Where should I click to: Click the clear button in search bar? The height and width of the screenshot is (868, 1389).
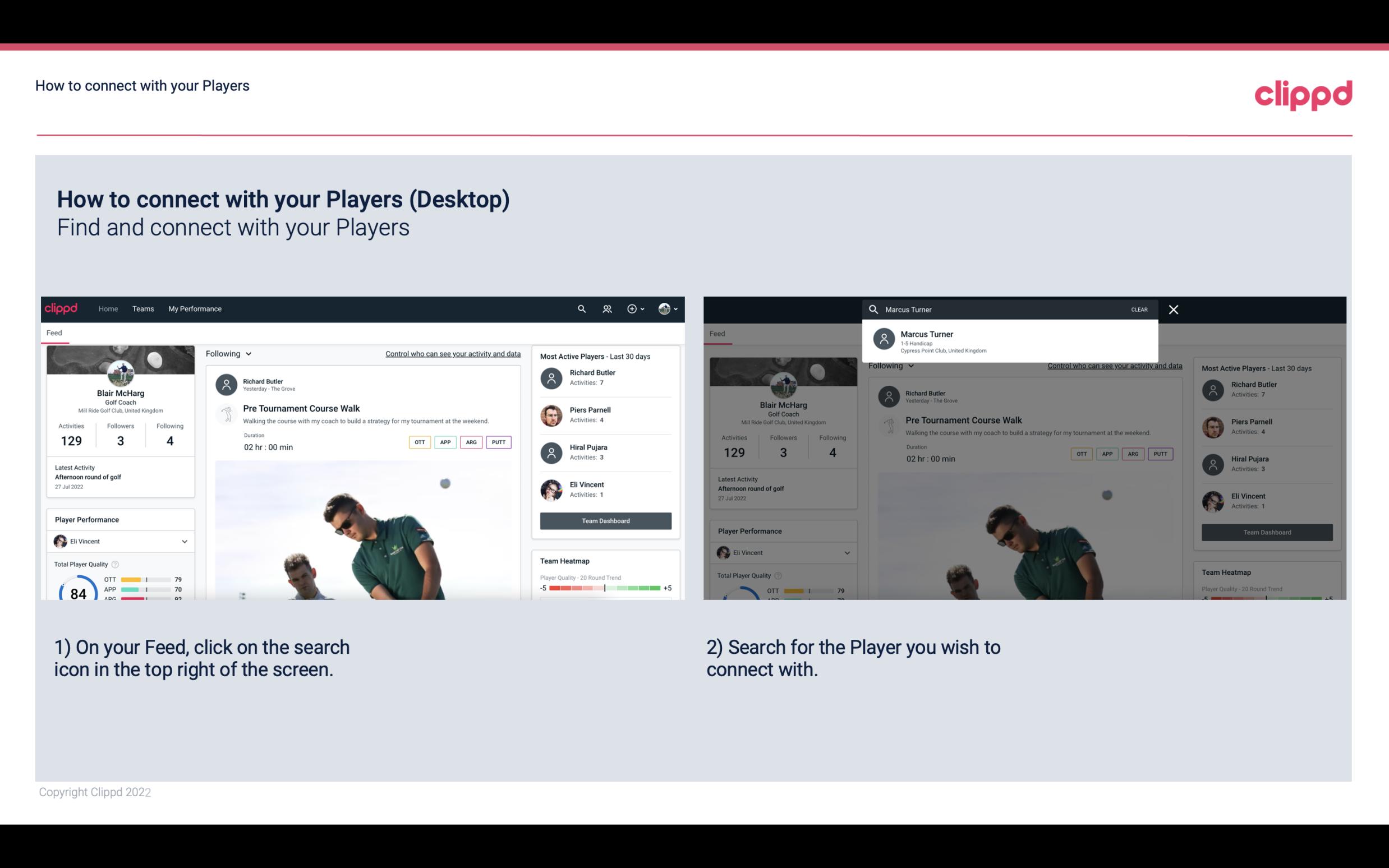(1139, 309)
